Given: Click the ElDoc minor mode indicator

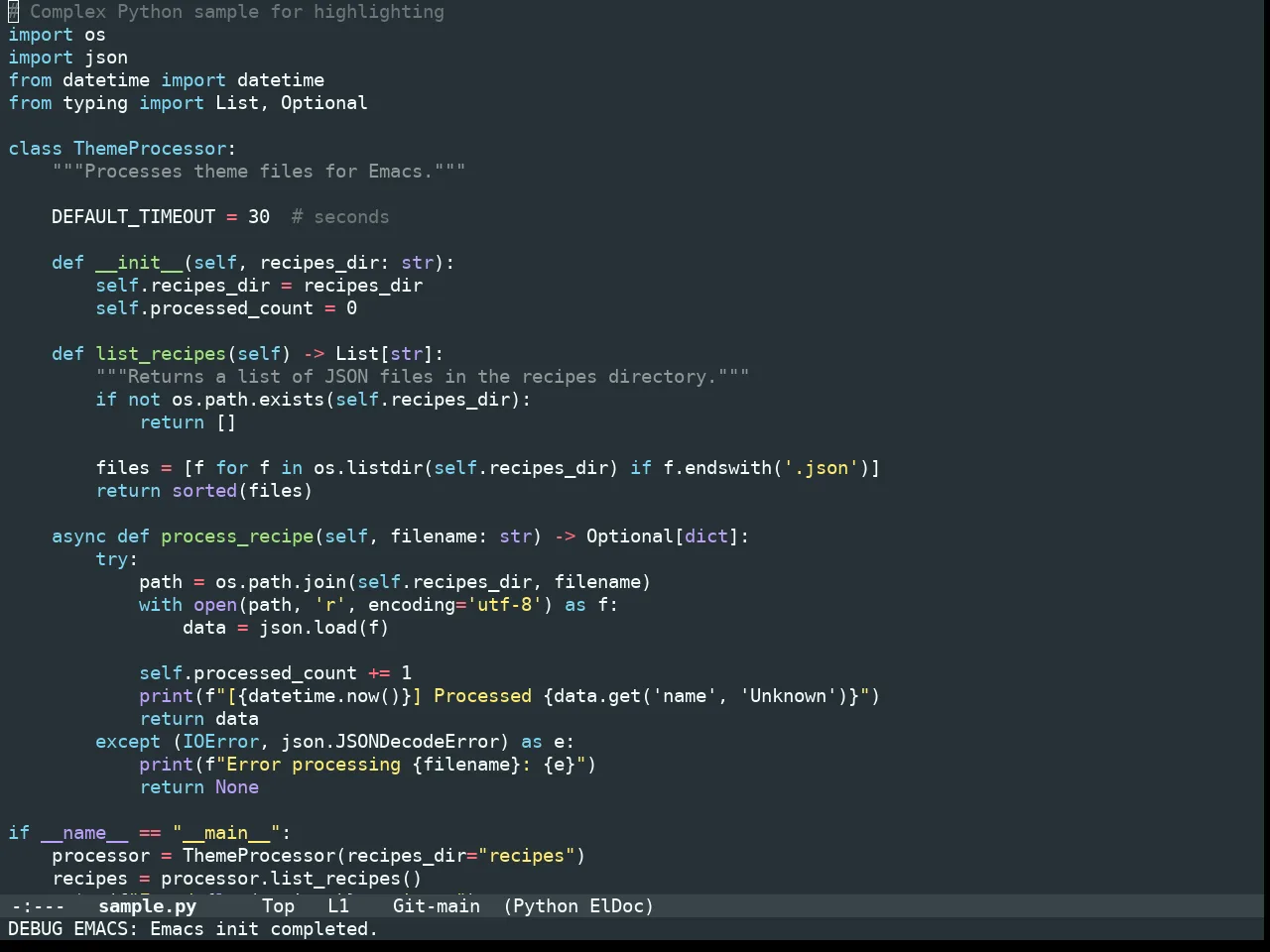Looking at the screenshot, I should (x=617, y=906).
